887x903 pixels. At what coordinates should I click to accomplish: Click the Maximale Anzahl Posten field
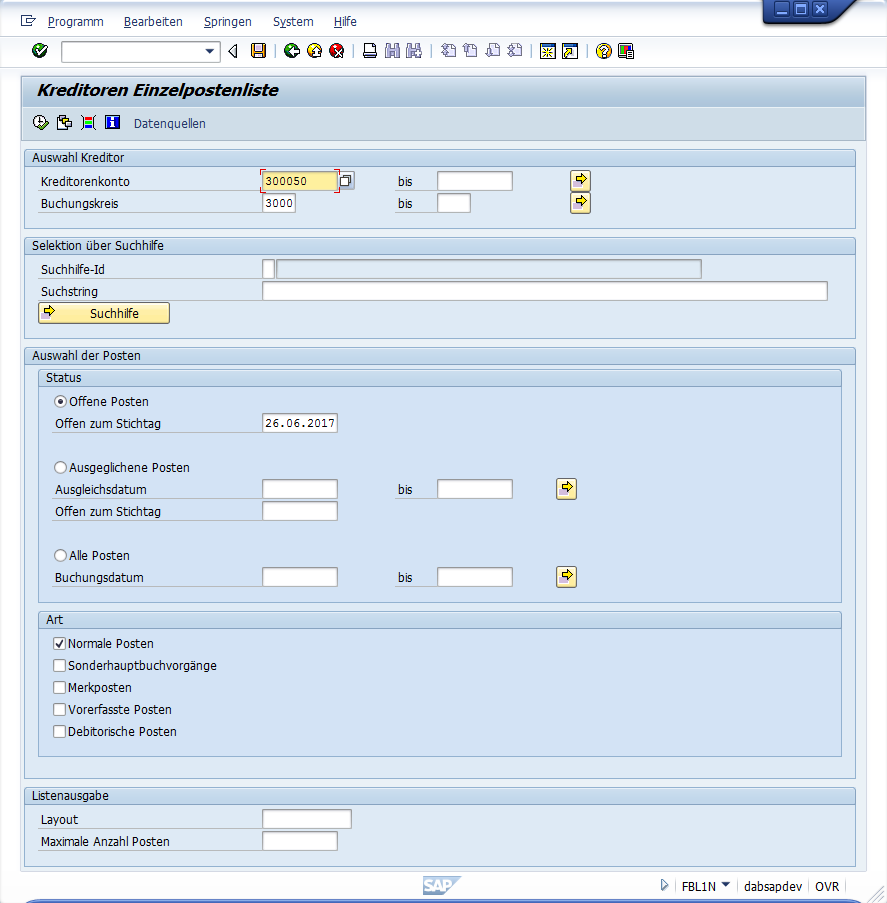pos(300,841)
